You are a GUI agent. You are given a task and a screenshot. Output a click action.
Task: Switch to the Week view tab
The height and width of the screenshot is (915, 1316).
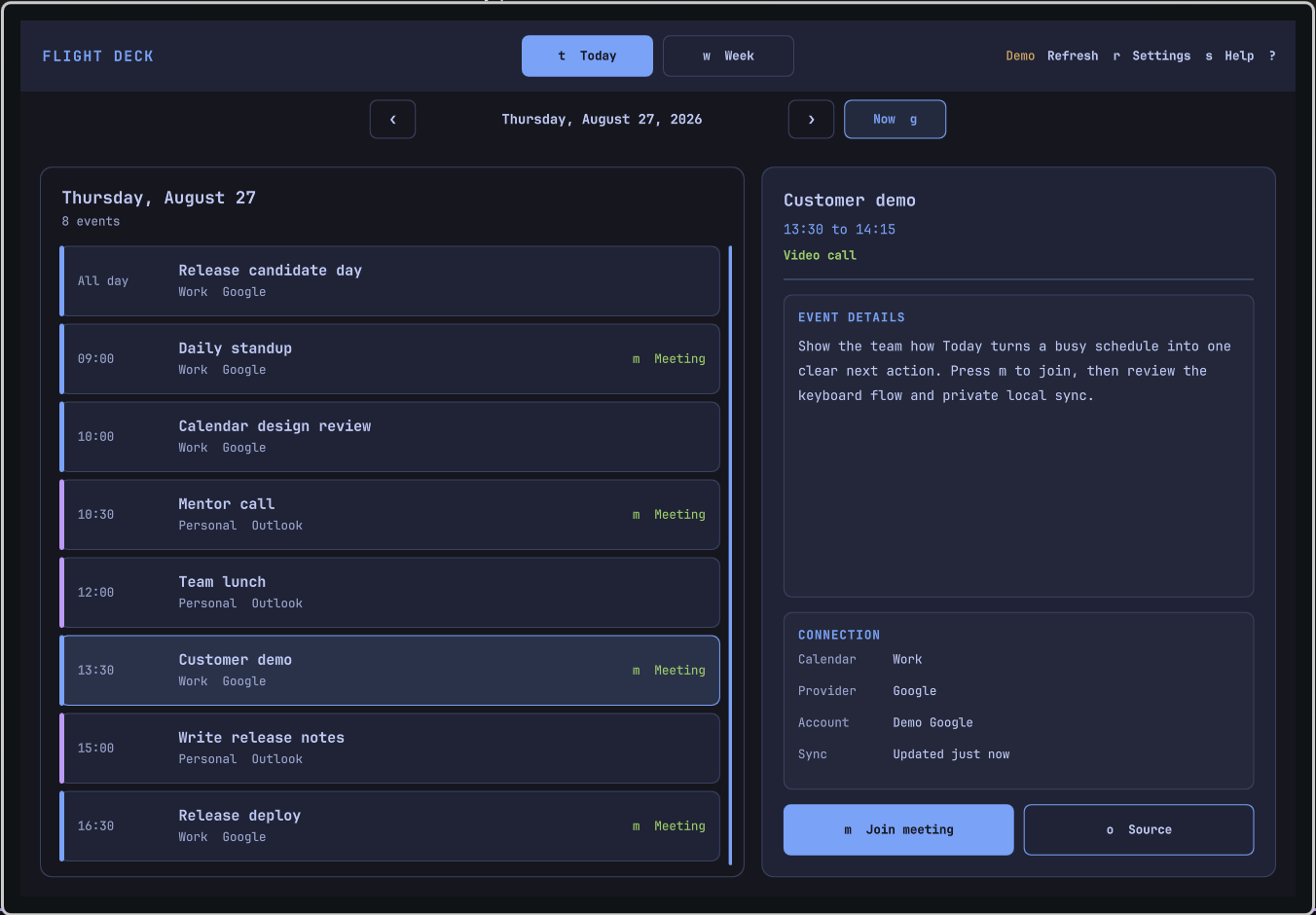(728, 55)
